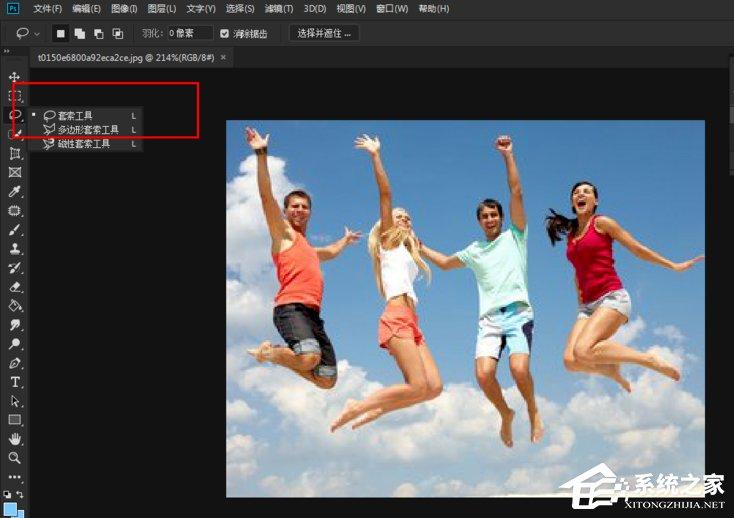Select the Rectangular Marquee tool

click(15, 96)
